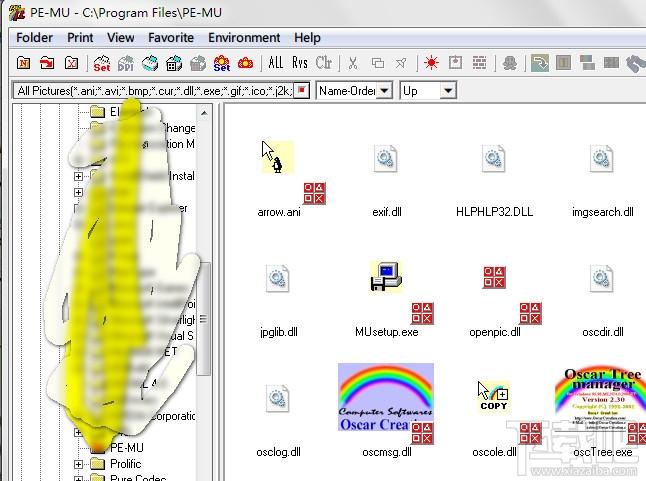Select the jpglib.dll file icon
The width and height of the screenshot is (646, 481).
[278, 278]
